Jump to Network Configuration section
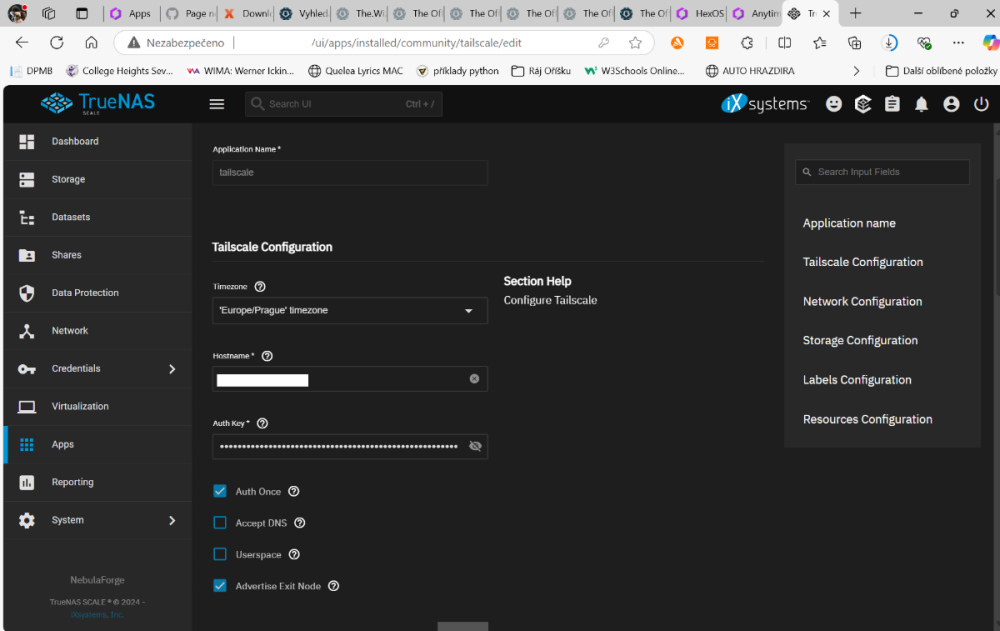The width and height of the screenshot is (1000, 631). pyautogui.click(x=862, y=301)
